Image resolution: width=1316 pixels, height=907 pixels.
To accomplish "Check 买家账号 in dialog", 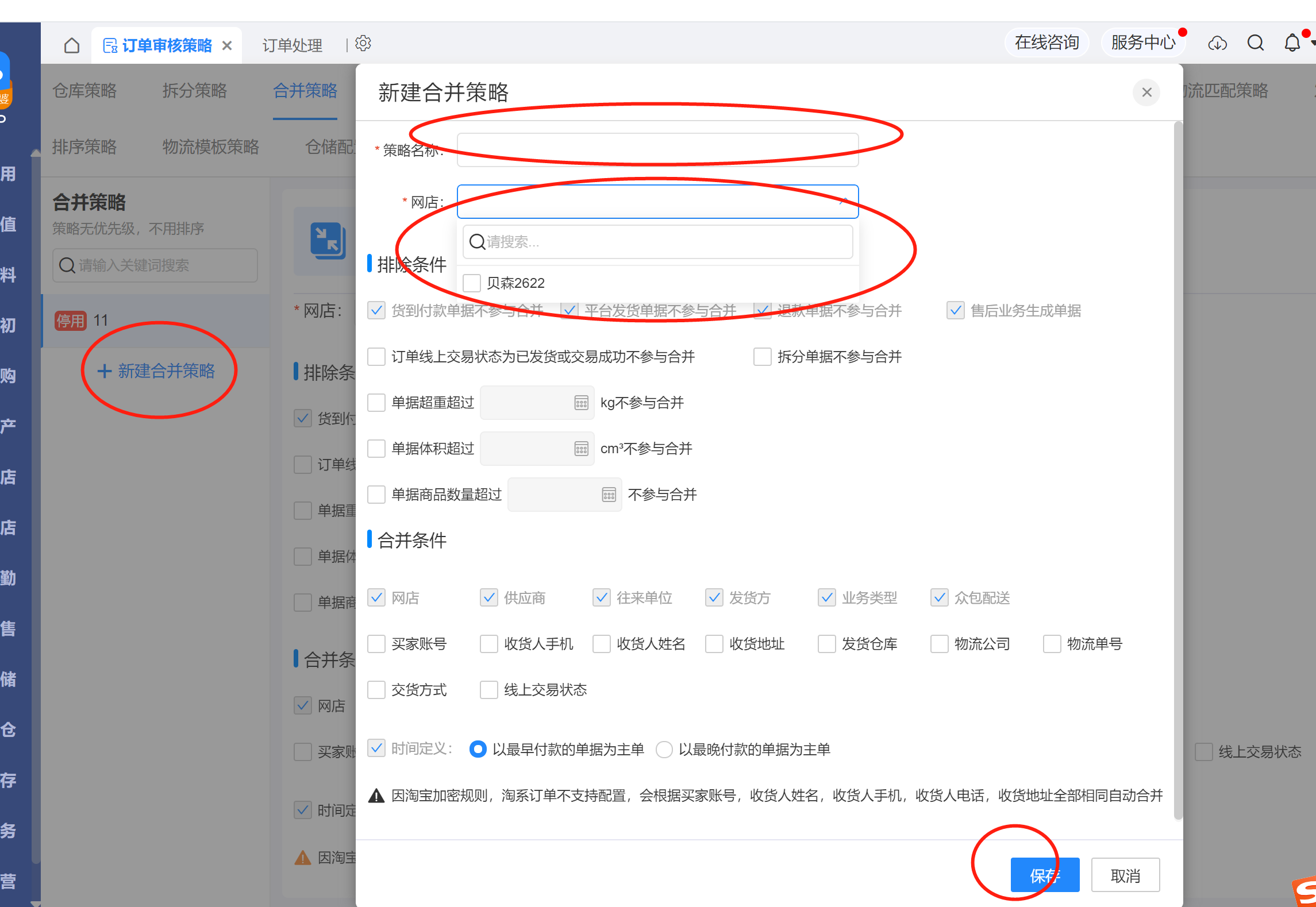I will [x=376, y=644].
